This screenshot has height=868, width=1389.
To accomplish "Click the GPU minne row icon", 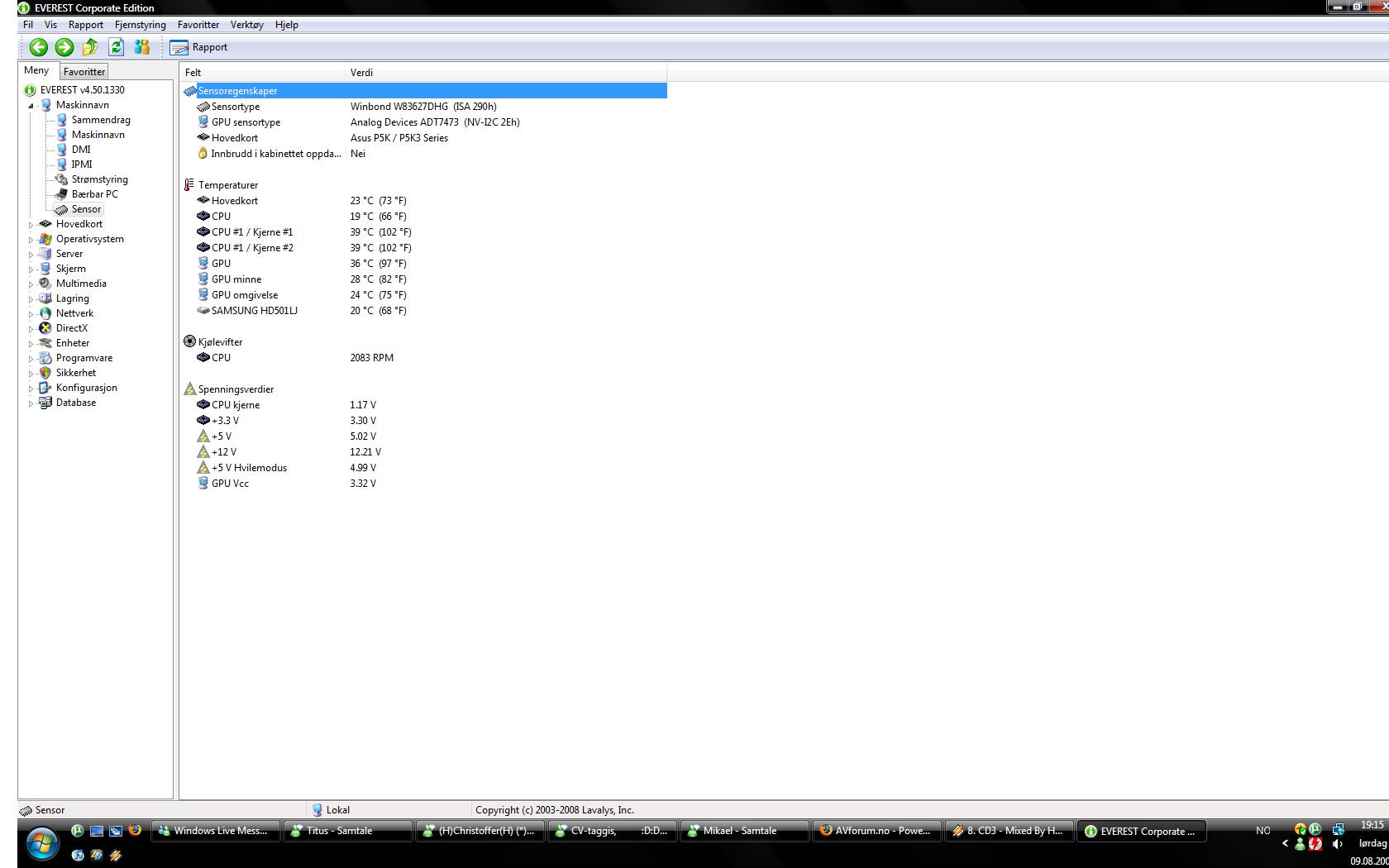I will click(203, 279).
